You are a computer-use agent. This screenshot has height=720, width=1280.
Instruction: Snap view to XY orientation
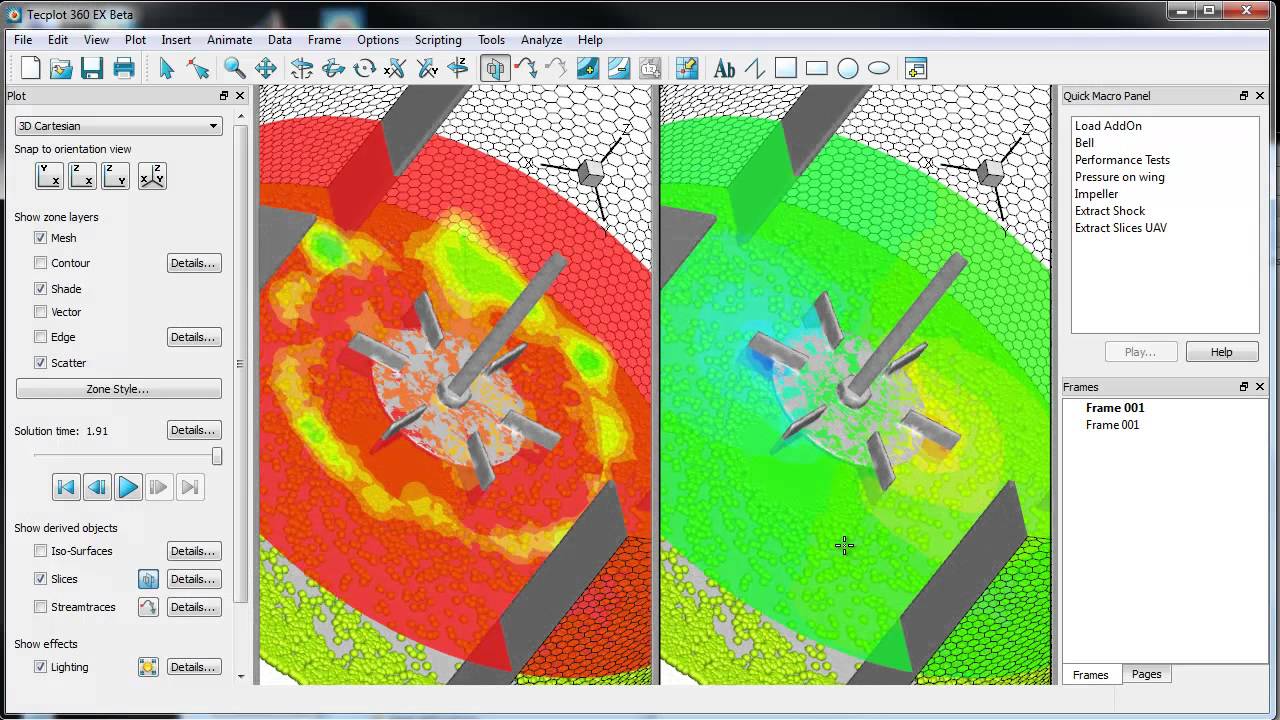[49, 176]
